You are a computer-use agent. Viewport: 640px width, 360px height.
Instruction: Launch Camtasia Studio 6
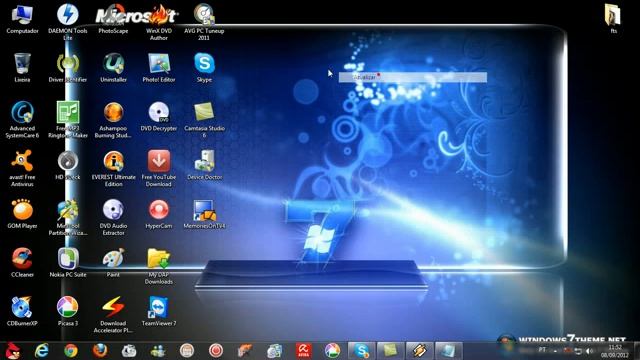(204, 119)
